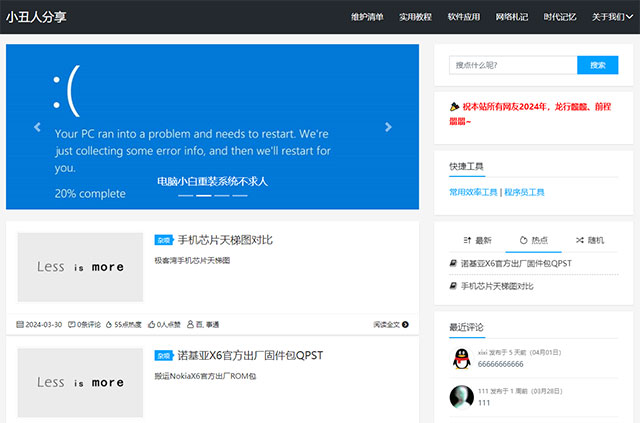Click the arrow icon beside 阅读全文
The image size is (640, 423).
(x=405, y=325)
